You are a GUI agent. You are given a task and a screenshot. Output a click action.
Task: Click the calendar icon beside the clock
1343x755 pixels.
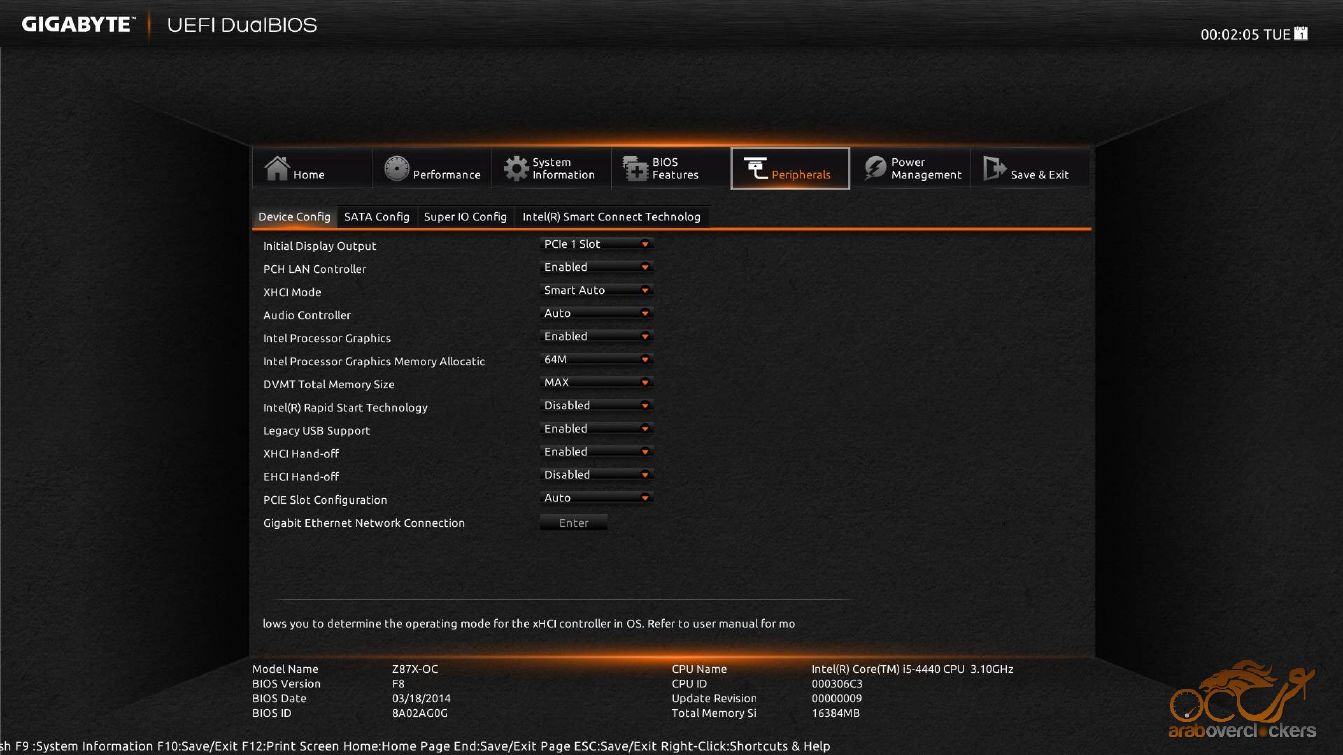pyautogui.click(x=1301, y=34)
